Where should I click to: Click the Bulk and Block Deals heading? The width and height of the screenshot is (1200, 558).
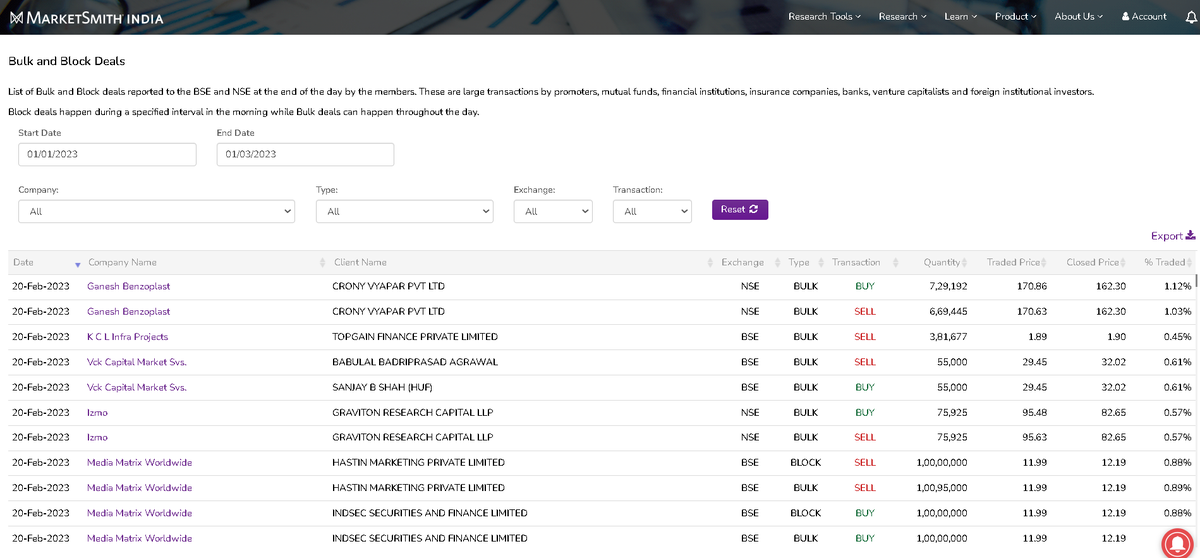[67, 61]
